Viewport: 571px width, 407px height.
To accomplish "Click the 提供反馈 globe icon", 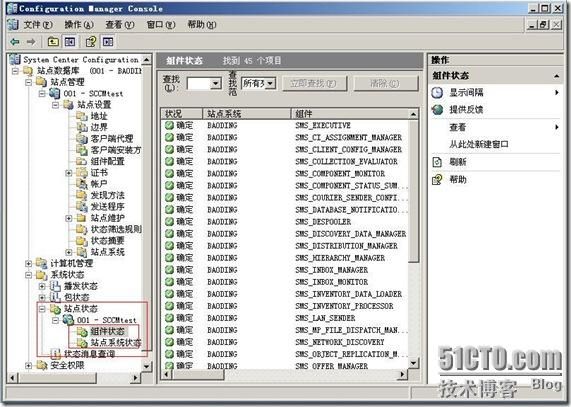I will [x=437, y=109].
